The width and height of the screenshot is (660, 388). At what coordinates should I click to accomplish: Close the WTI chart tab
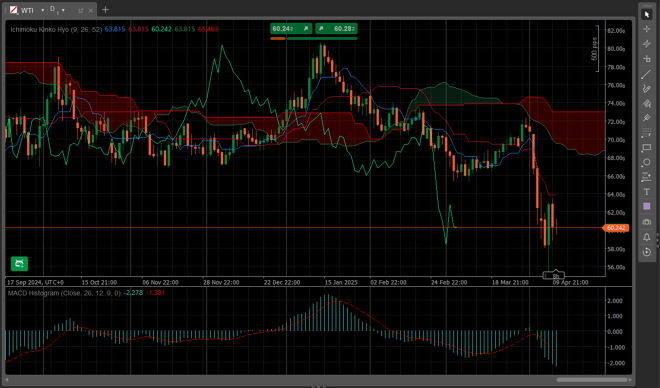pyautogui.click(x=90, y=11)
